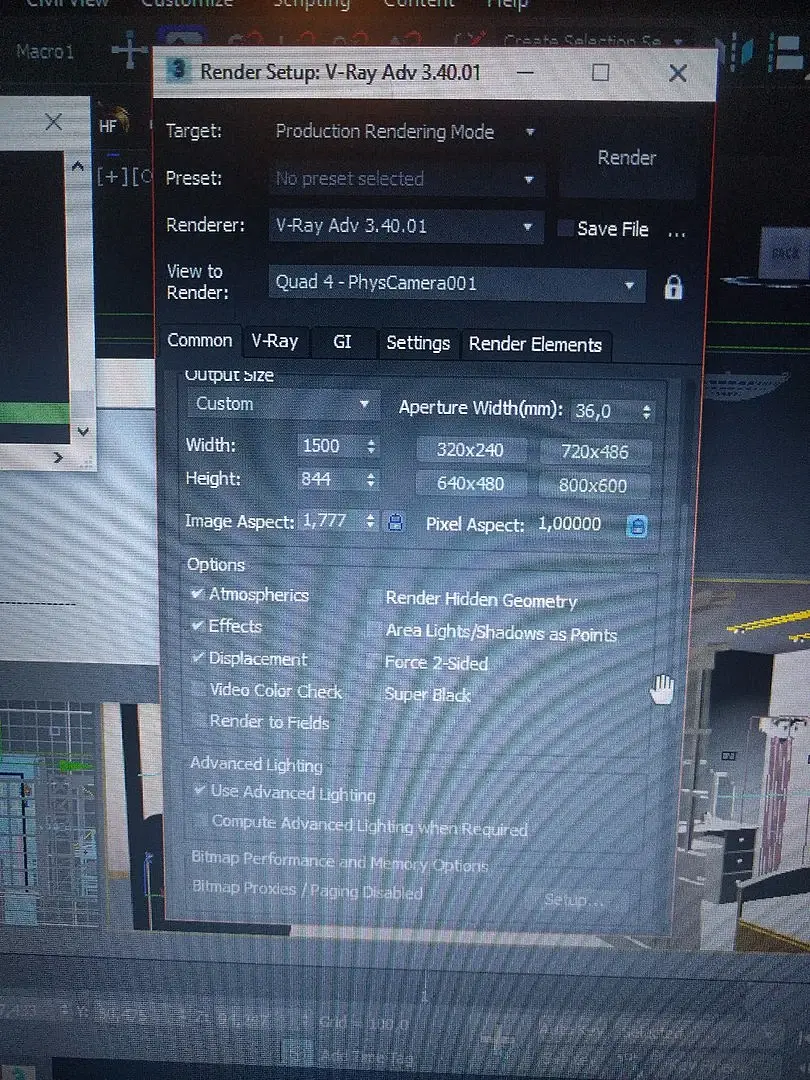Click the Render button

click(627, 158)
